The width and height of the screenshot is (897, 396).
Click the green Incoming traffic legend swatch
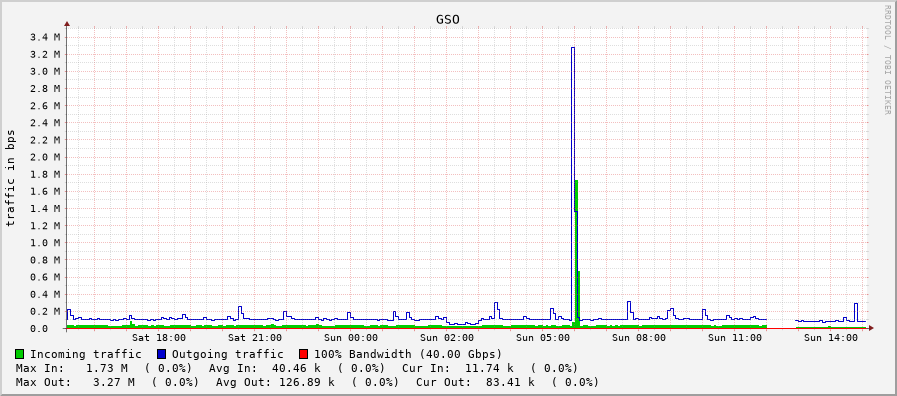point(20,354)
